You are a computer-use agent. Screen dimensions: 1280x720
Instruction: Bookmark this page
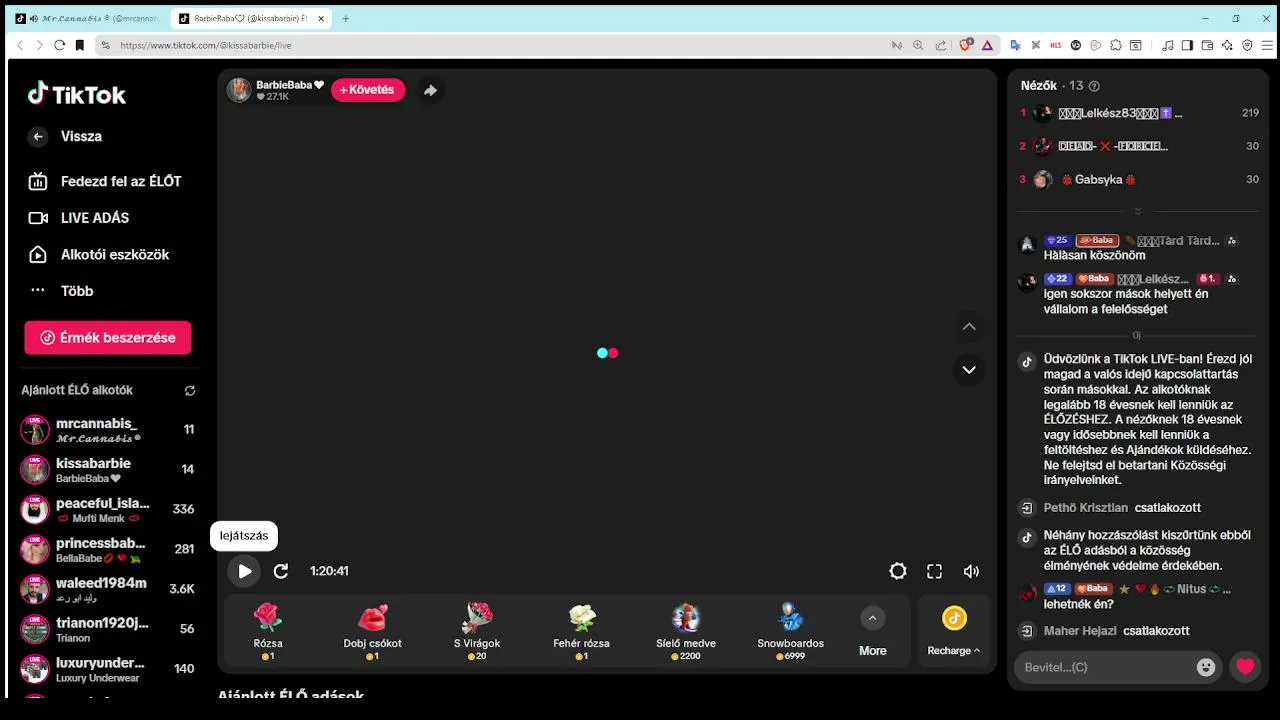[80, 45]
